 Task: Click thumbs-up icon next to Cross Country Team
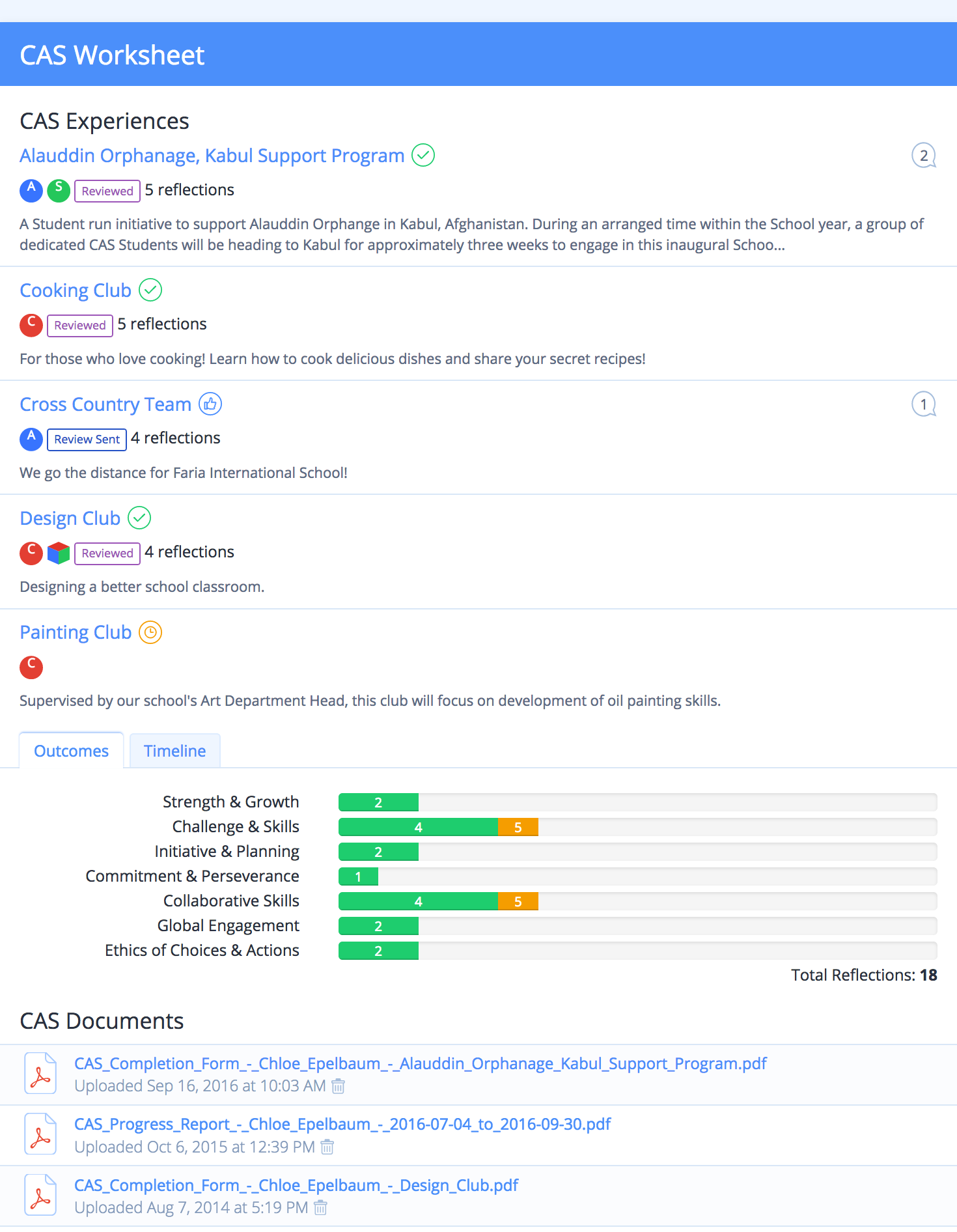210,404
